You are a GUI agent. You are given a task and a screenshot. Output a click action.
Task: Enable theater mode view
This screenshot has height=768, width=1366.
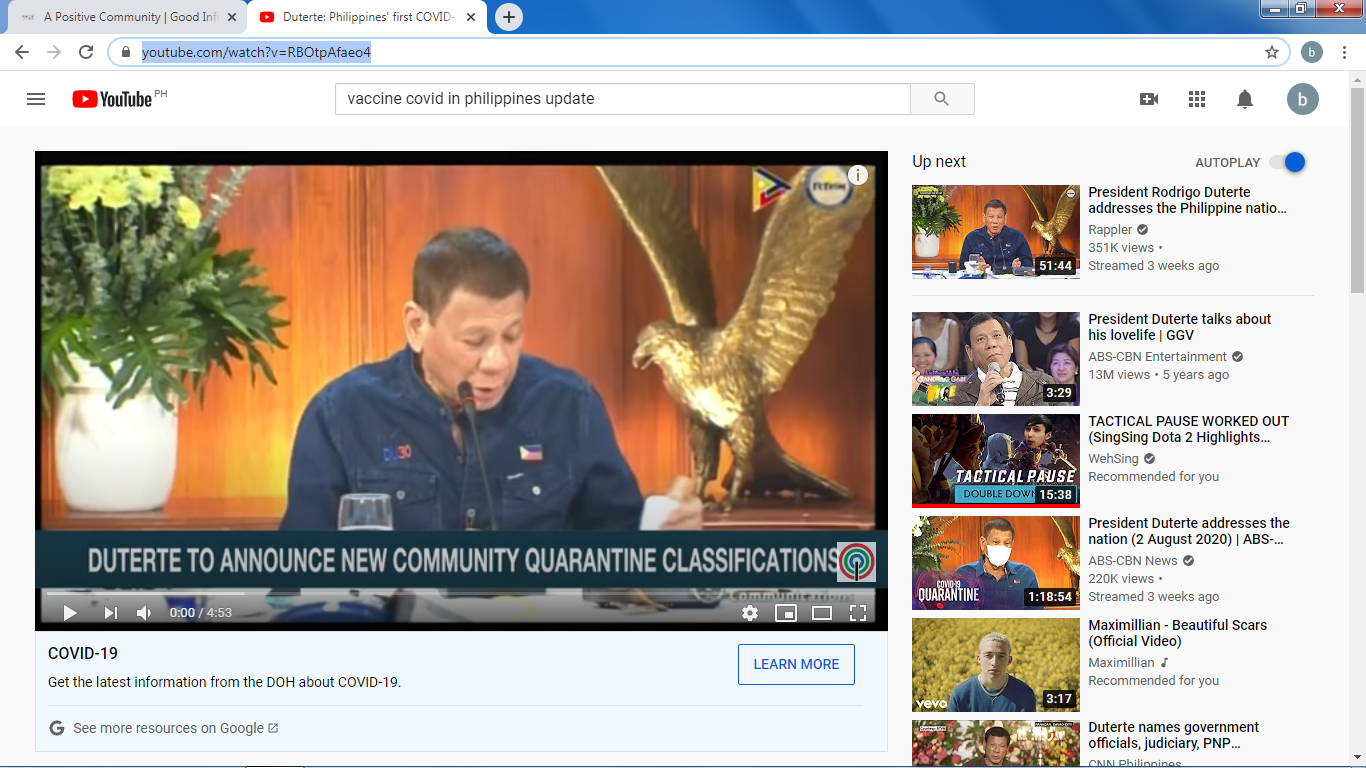click(x=822, y=613)
